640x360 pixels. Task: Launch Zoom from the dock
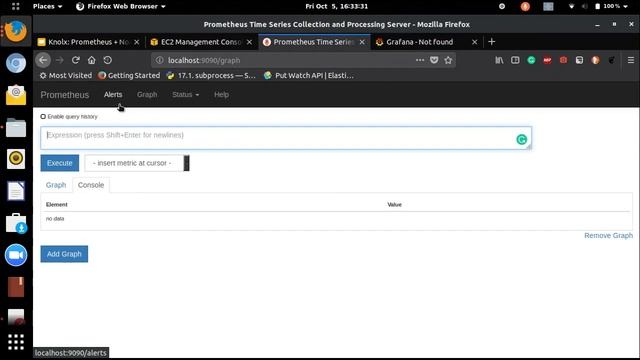click(x=16, y=255)
